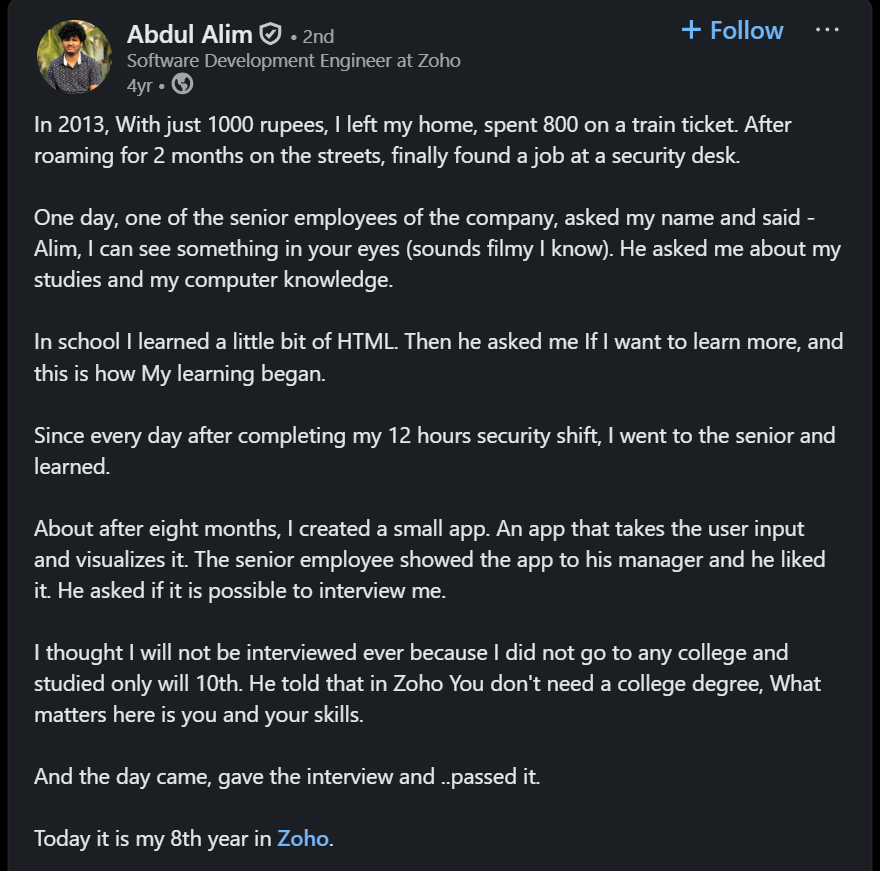This screenshot has height=871, width=880.
Task: Open Abdul Alim's profile photo
Action: tap(75, 56)
